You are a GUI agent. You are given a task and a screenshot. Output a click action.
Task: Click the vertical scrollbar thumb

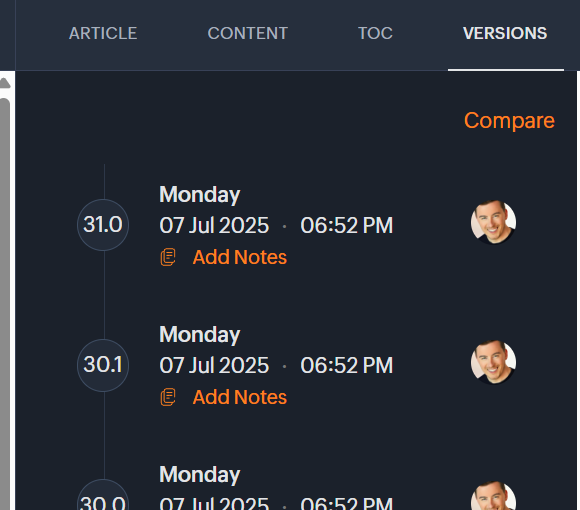coord(5,304)
